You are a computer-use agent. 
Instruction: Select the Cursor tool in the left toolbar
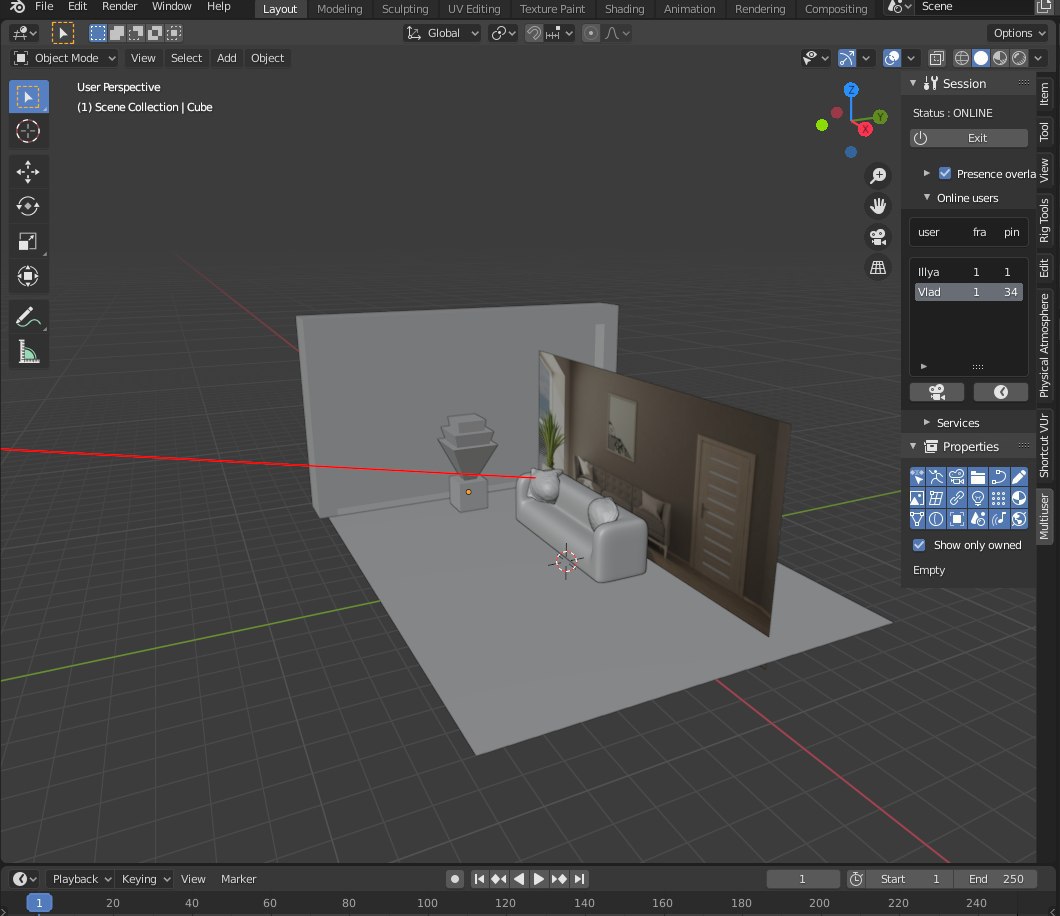point(28,131)
